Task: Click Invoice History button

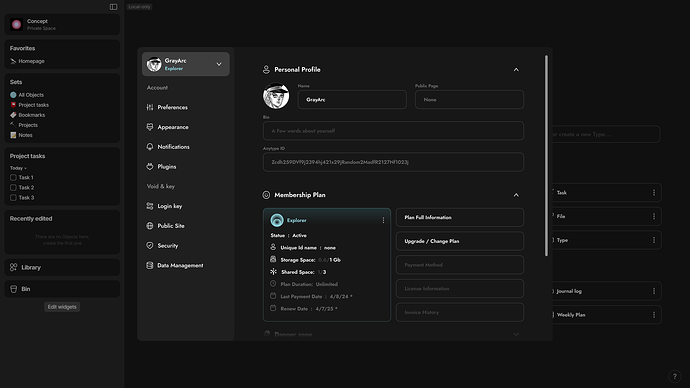Action: (460, 313)
